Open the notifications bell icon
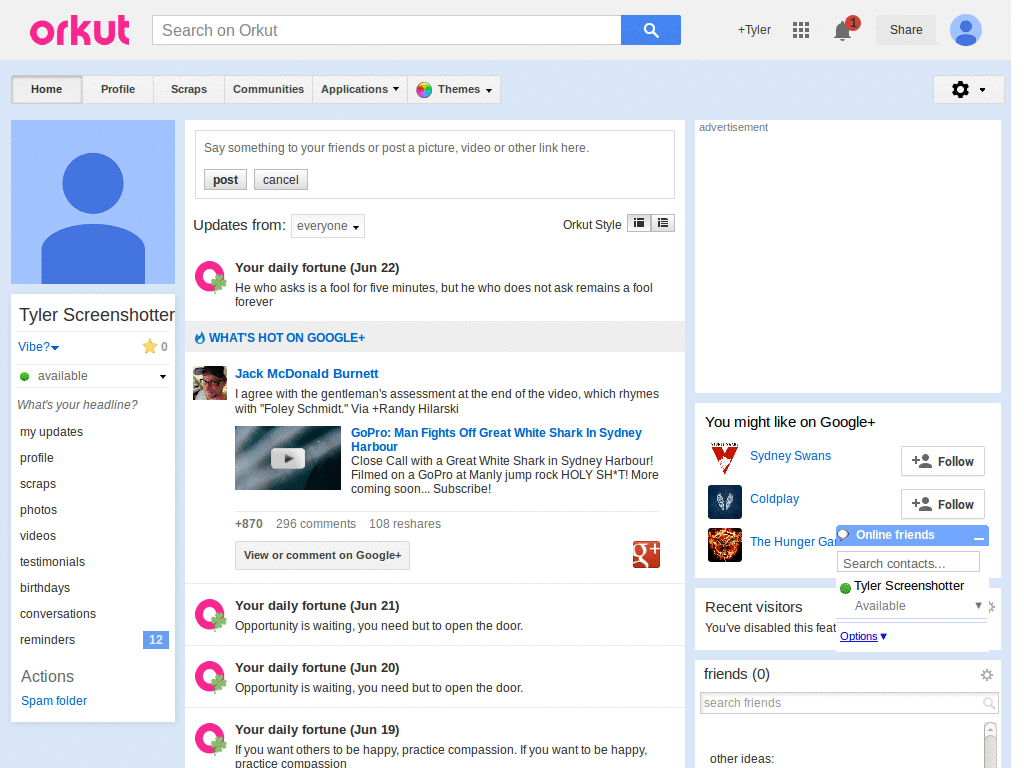This screenshot has width=1024, height=768. [x=843, y=31]
